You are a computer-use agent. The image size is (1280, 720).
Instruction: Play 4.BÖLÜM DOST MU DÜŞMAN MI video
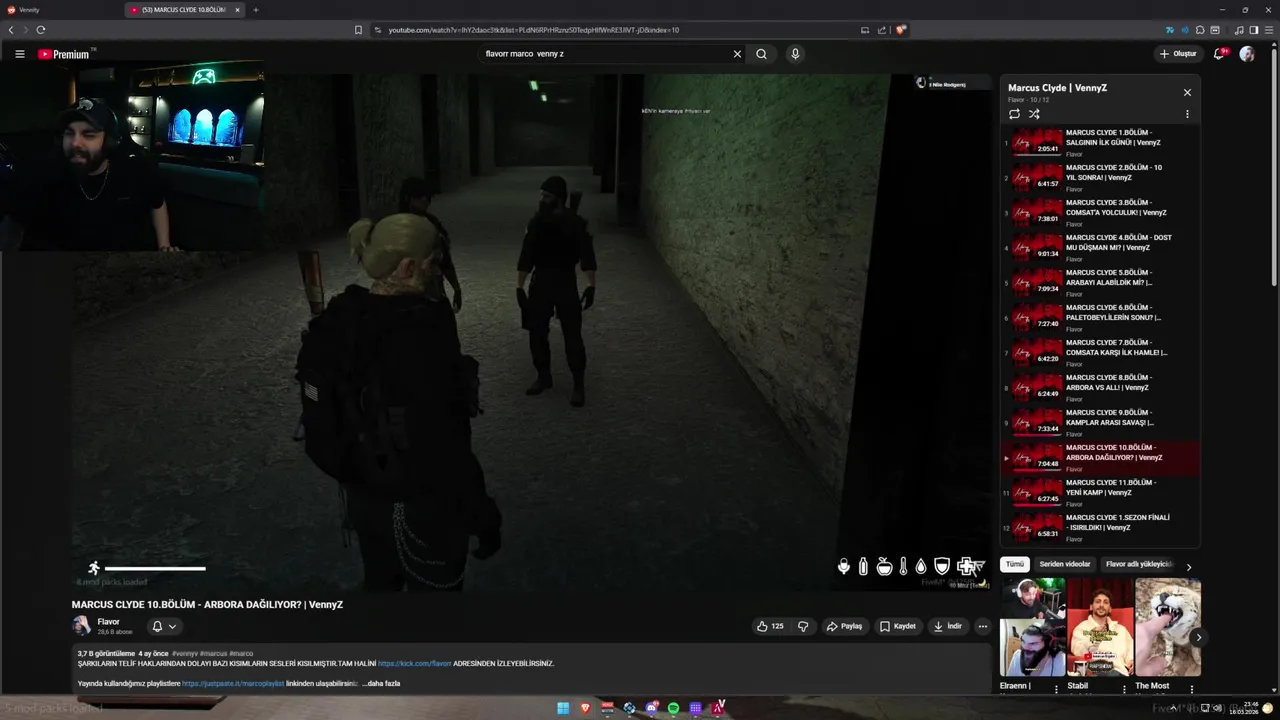pos(1100,248)
